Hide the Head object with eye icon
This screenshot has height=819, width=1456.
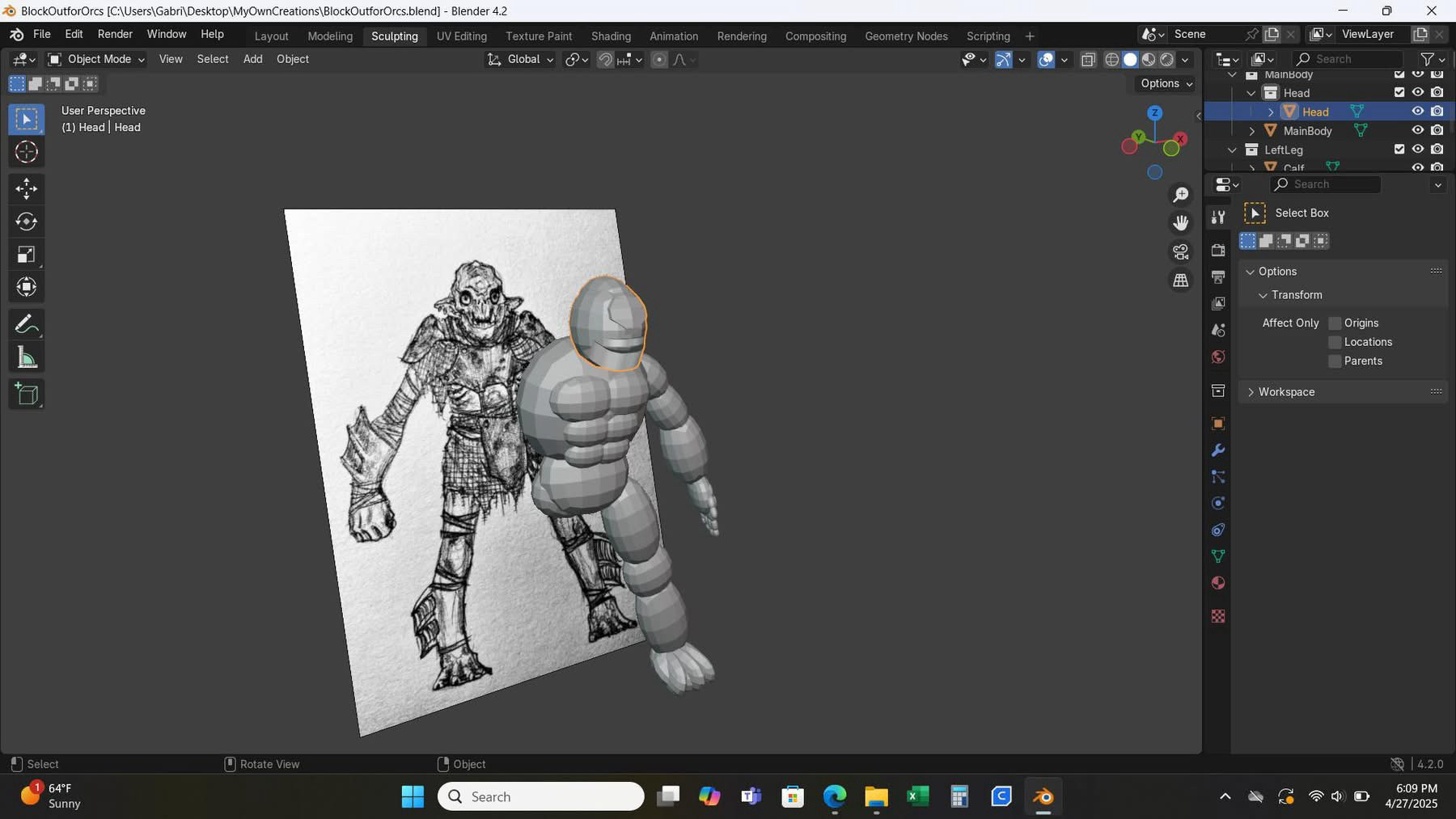pos(1418,112)
